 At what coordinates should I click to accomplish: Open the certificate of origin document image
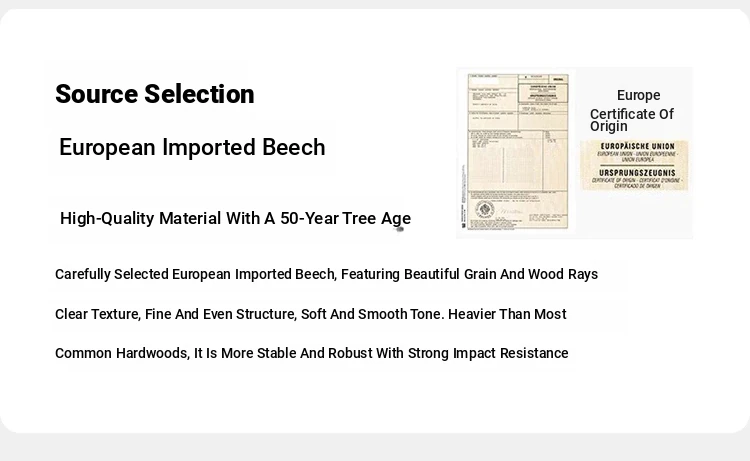(x=518, y=152)
